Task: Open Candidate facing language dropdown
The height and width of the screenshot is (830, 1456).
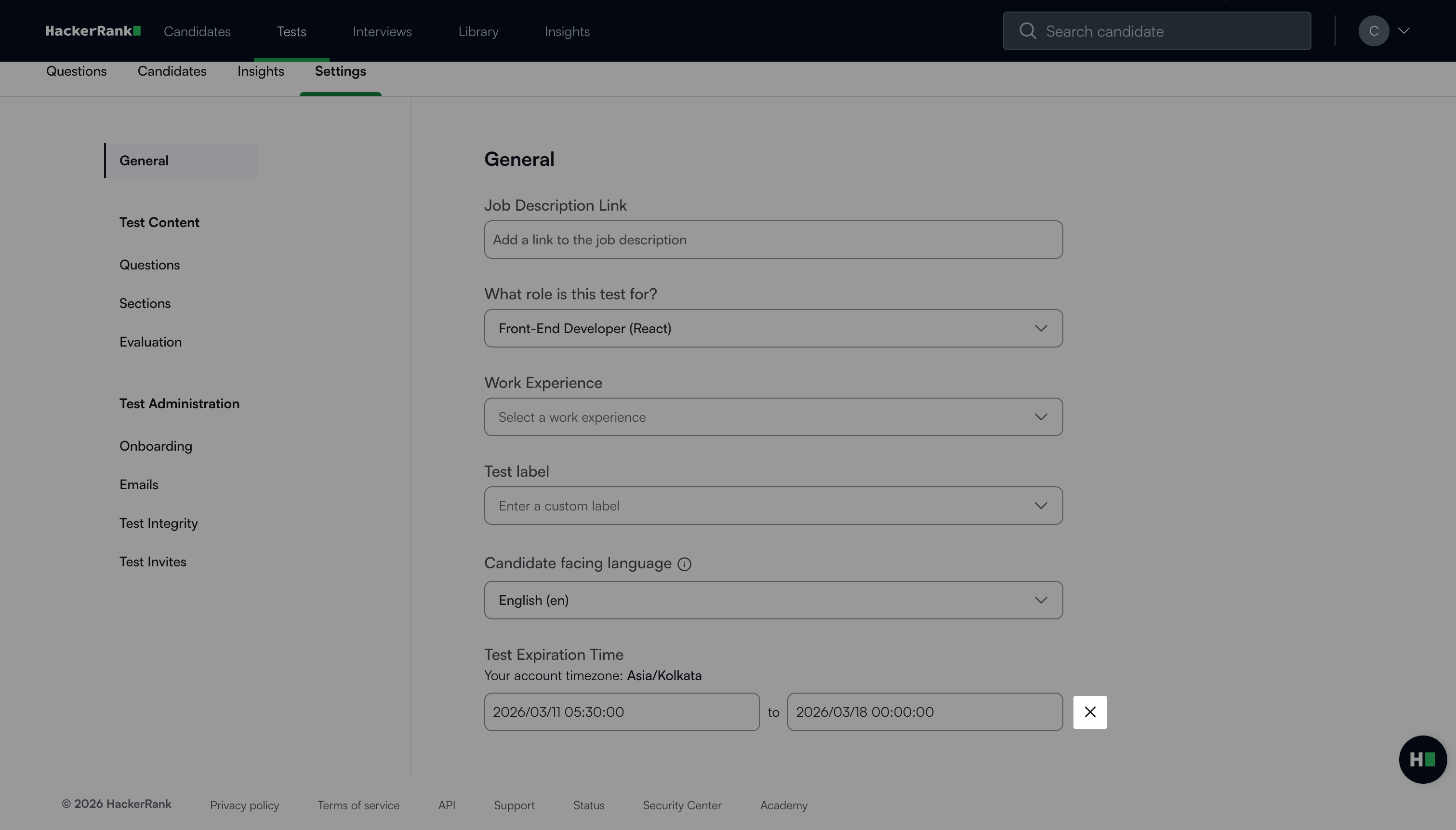Action: point(772,600)
